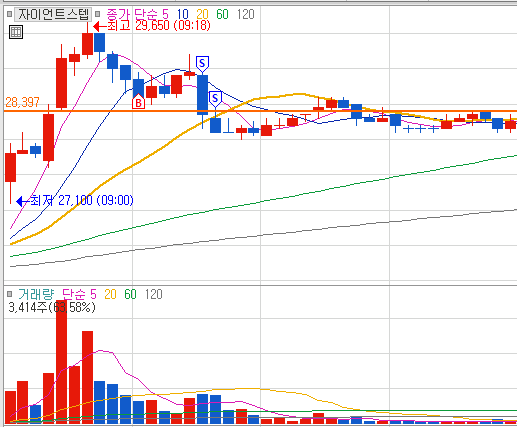Screen dimensions: 517x427
Task: Click the red B buy marker
Action: point(138,101)
